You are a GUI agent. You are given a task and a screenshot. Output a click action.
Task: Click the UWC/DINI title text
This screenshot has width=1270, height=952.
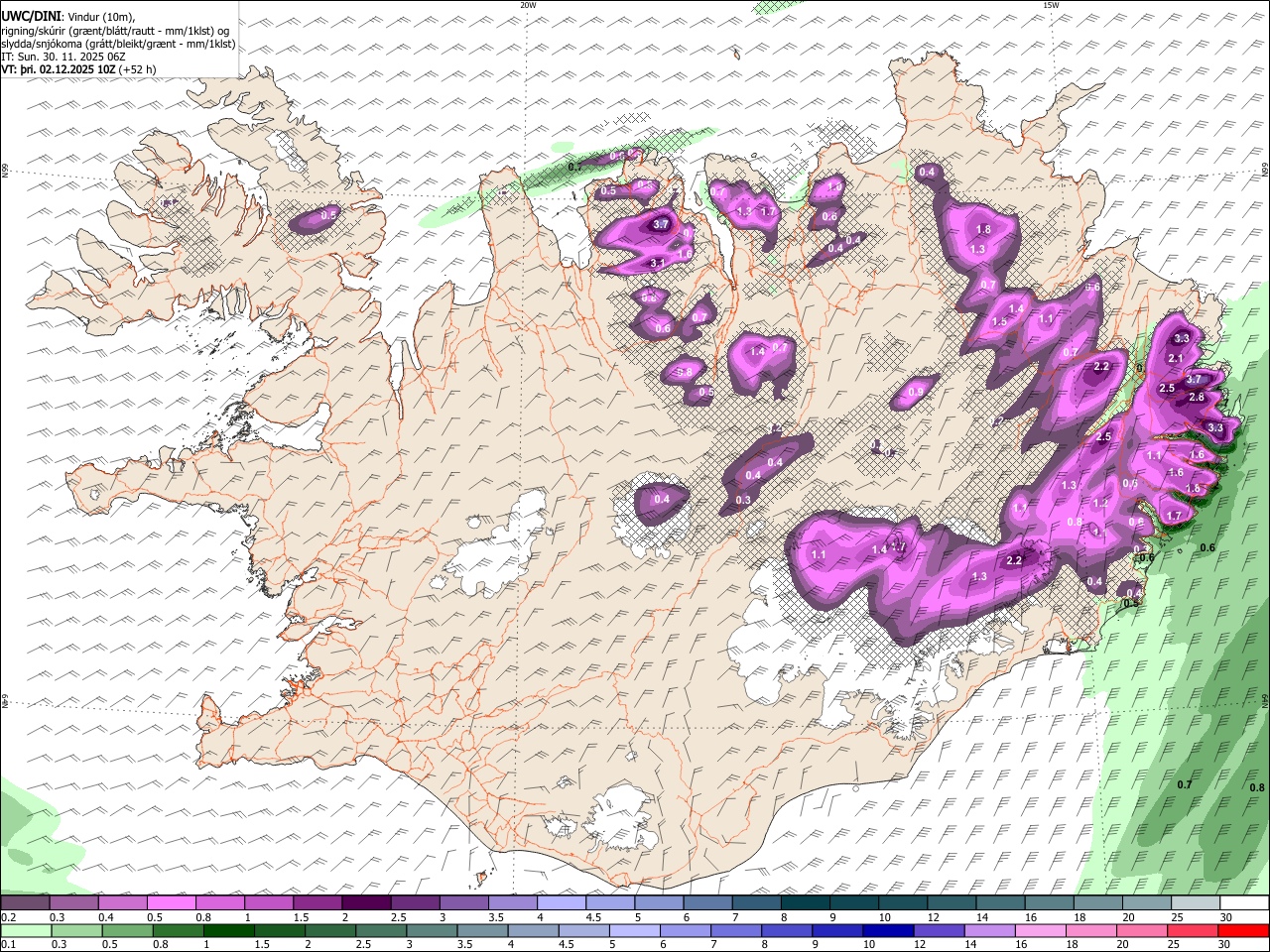(x=30, y=16)
